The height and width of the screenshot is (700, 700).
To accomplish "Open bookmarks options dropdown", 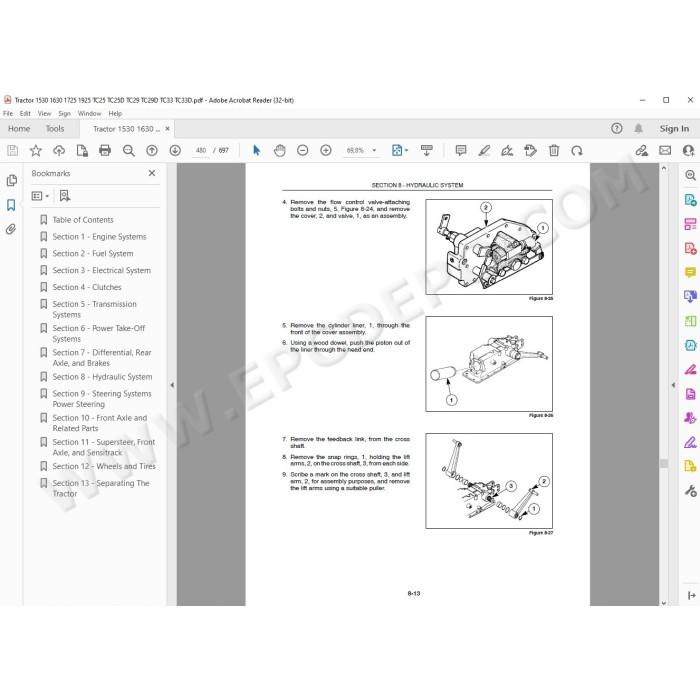I will pyautogui.click(x=40, y=196).
